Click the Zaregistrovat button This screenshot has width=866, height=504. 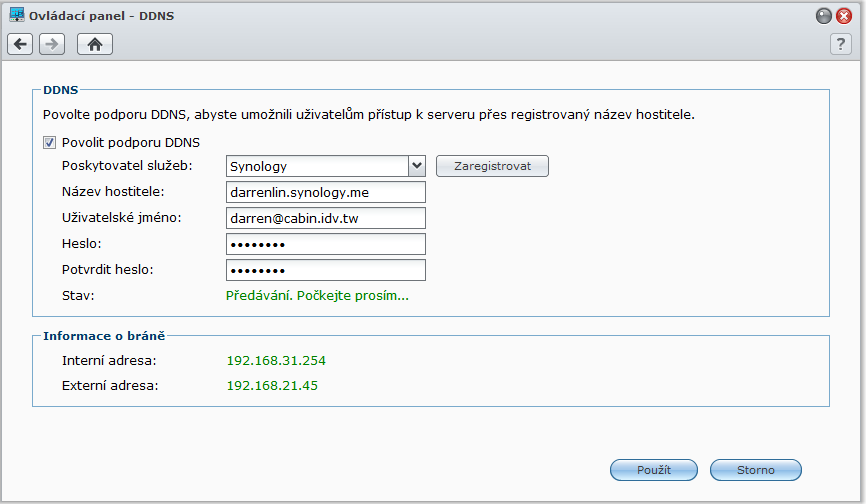492,166
